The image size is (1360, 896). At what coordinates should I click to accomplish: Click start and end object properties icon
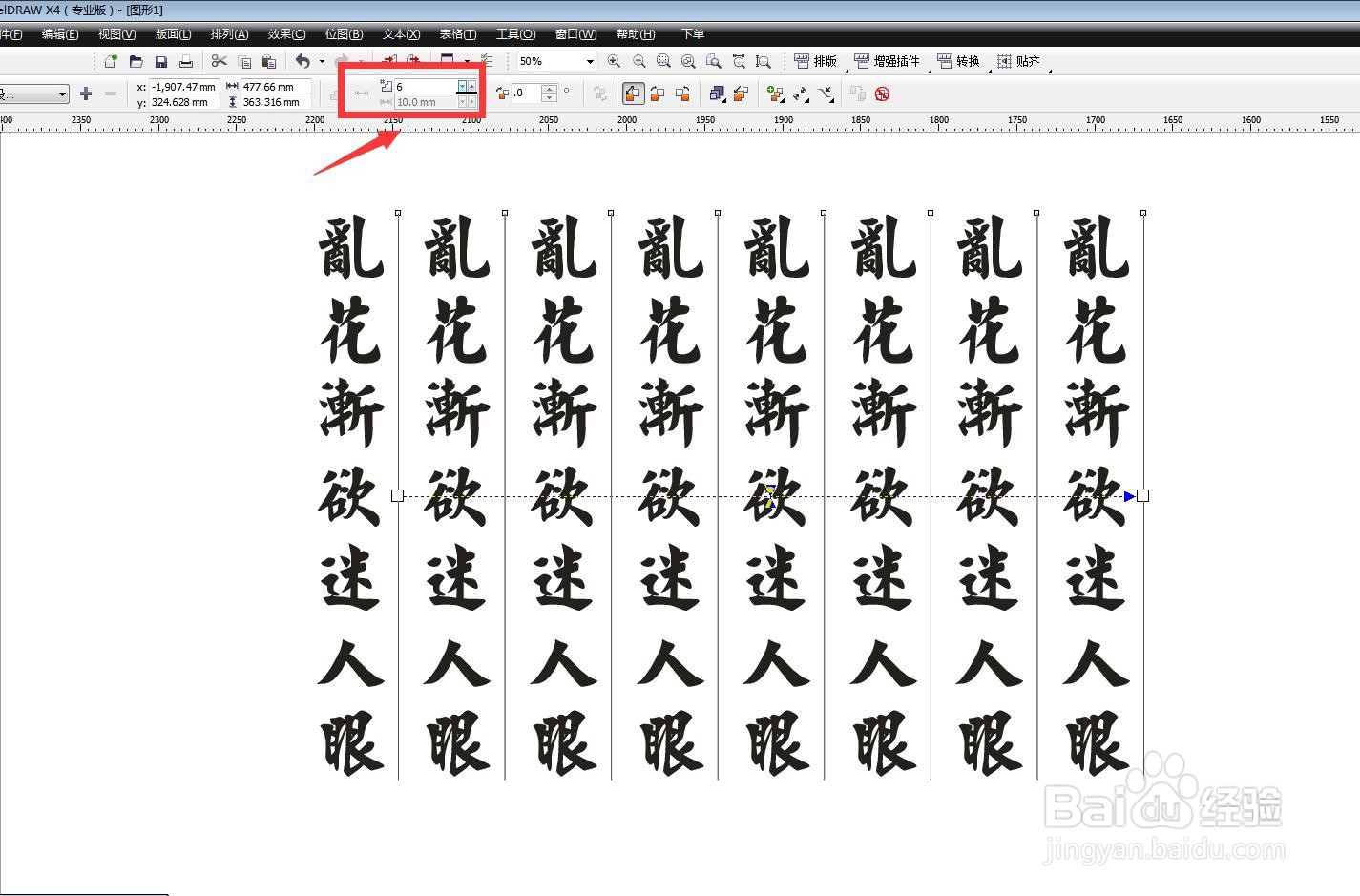(x=801, y=94)
